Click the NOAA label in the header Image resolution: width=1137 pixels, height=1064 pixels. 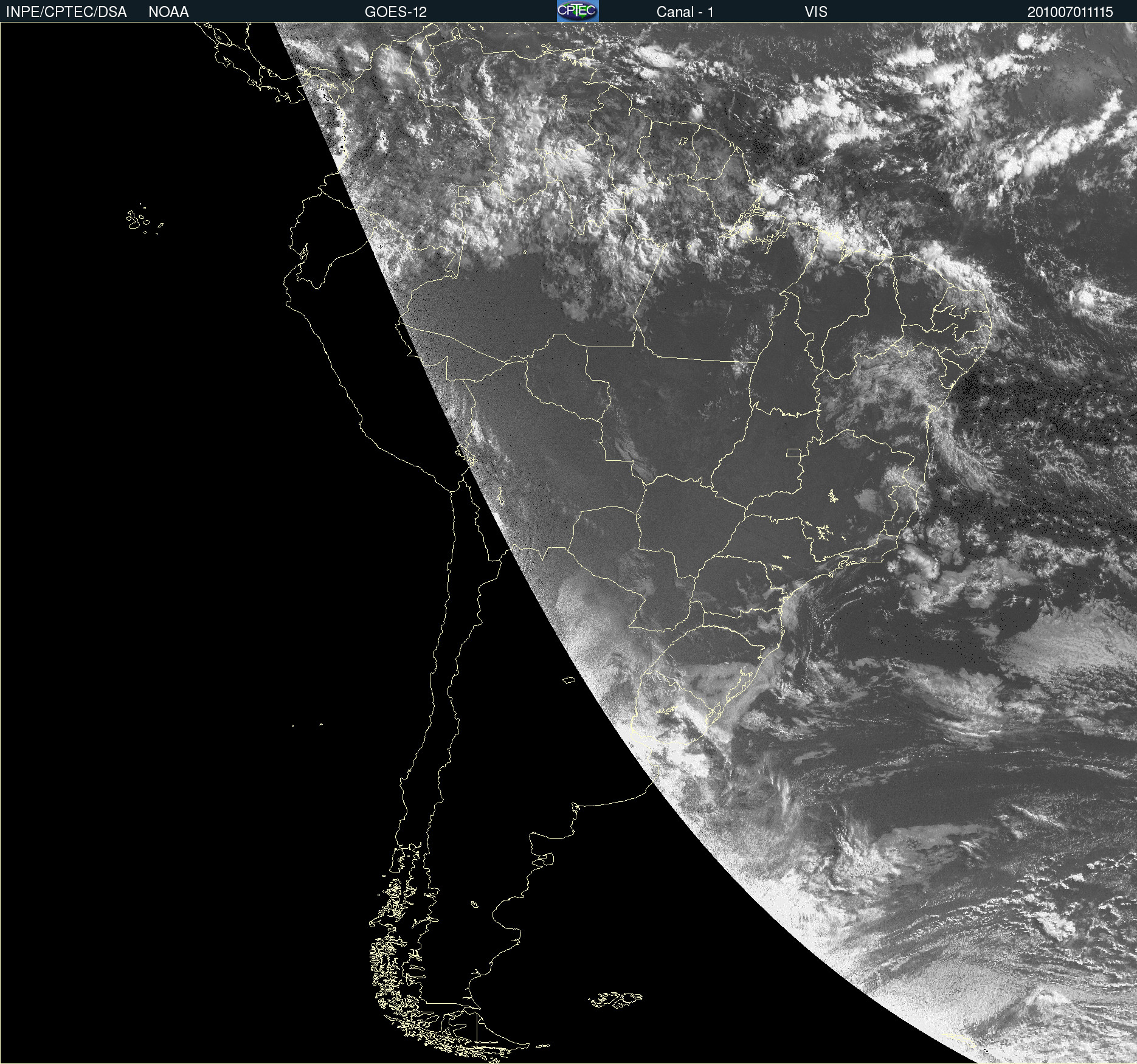coord(168,12)
